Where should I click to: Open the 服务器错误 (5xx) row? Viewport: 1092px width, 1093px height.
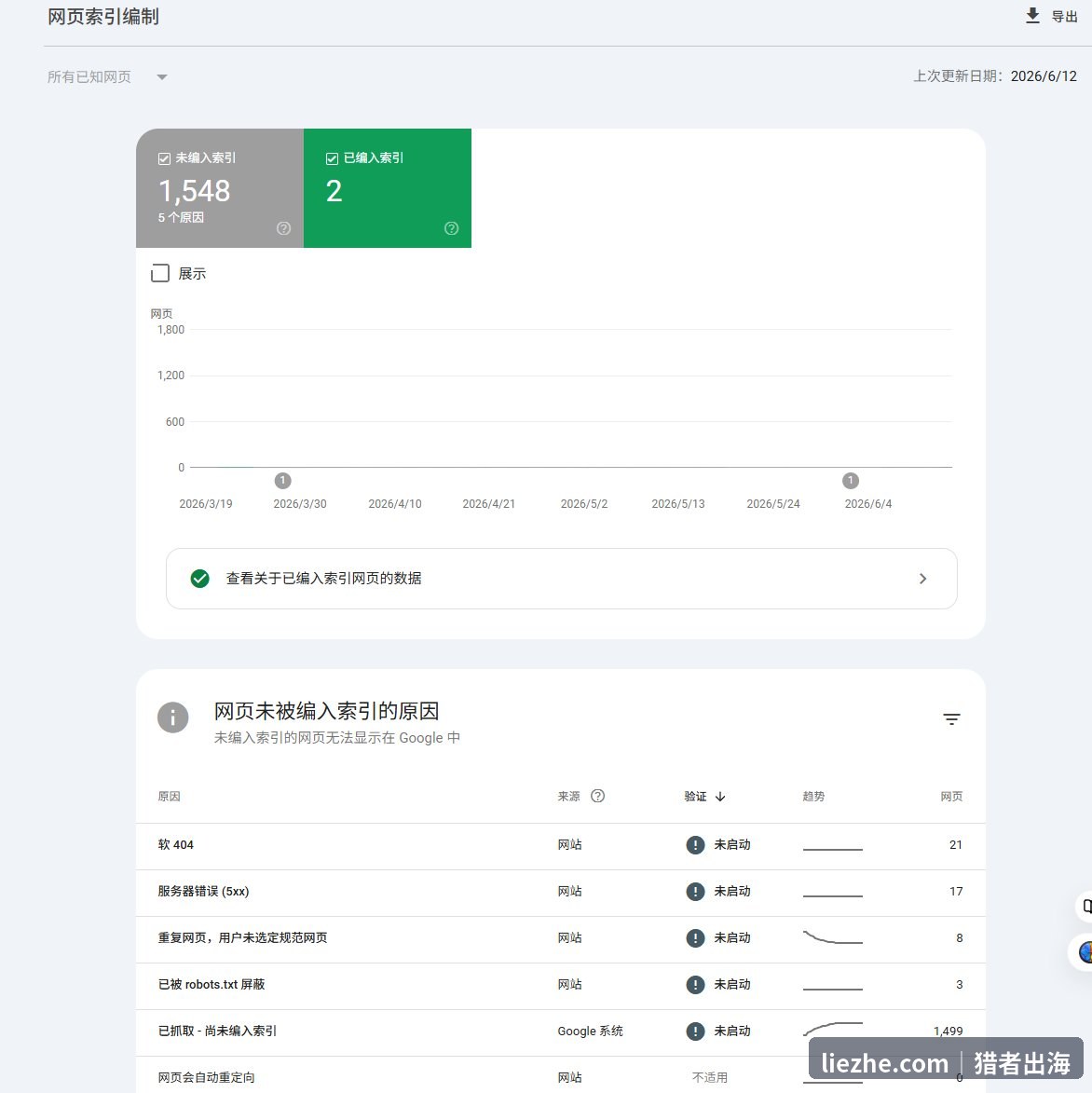pyautogui.click(x=560, y=892)
